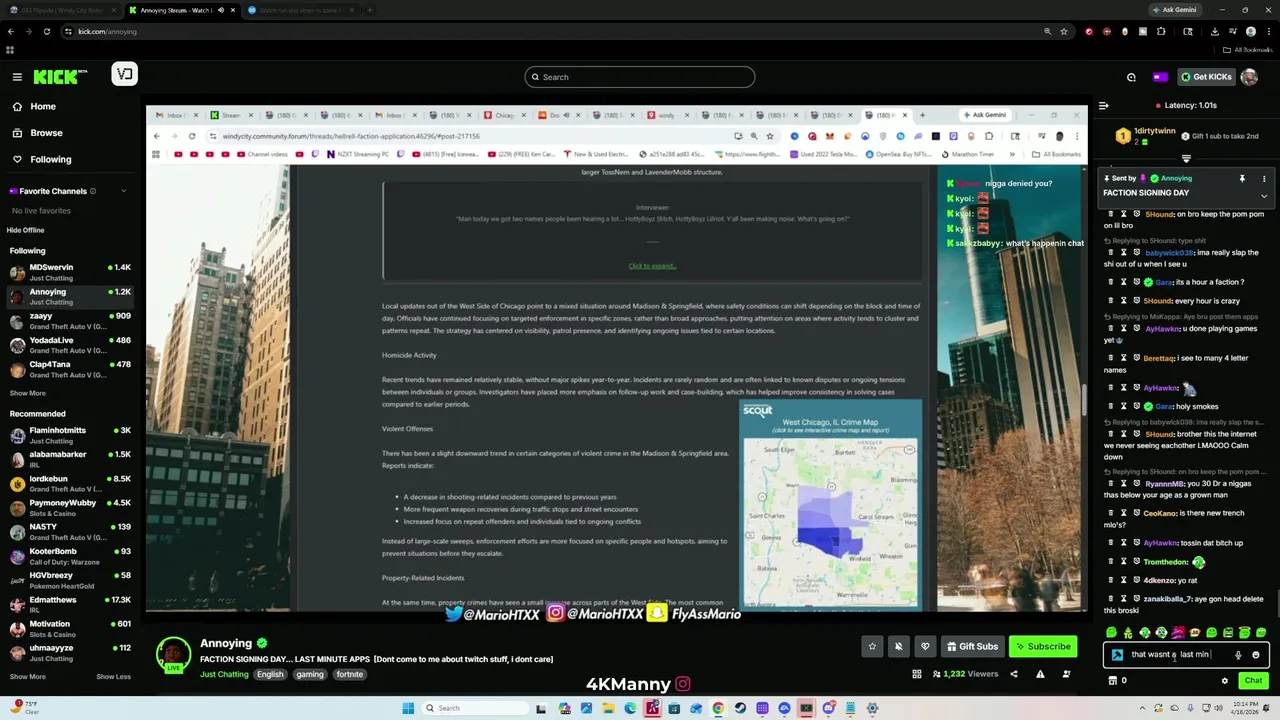Screen dimensions: 1280x720
Task: Click the microphone icon in chat input
Action: 1238,655
